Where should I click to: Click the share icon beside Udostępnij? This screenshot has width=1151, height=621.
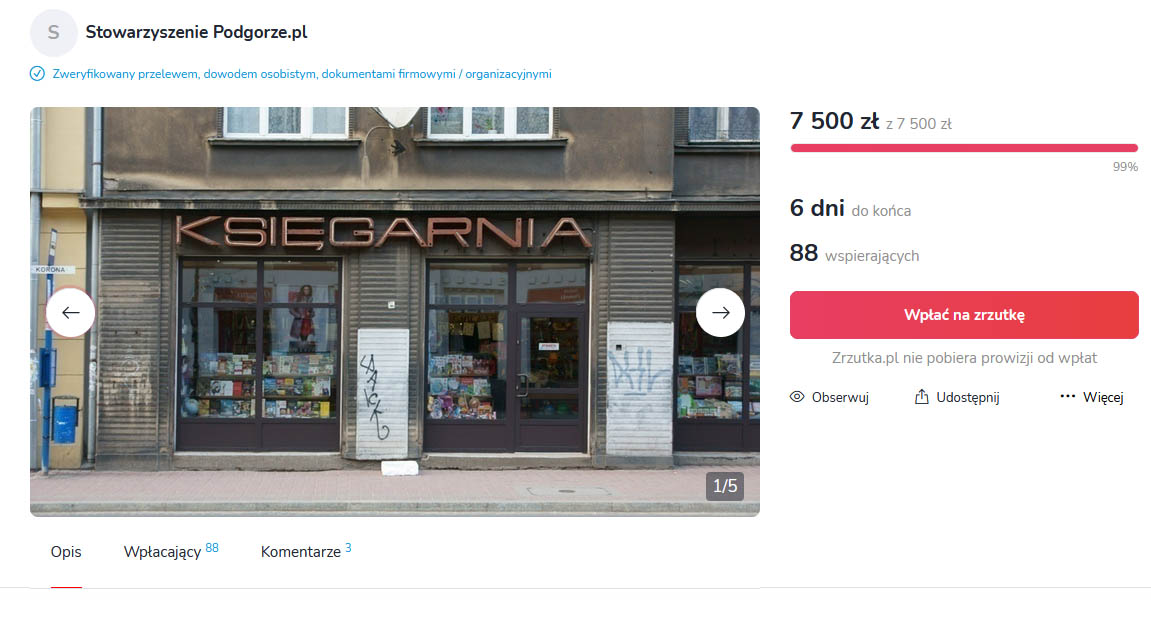coord(921,397)
